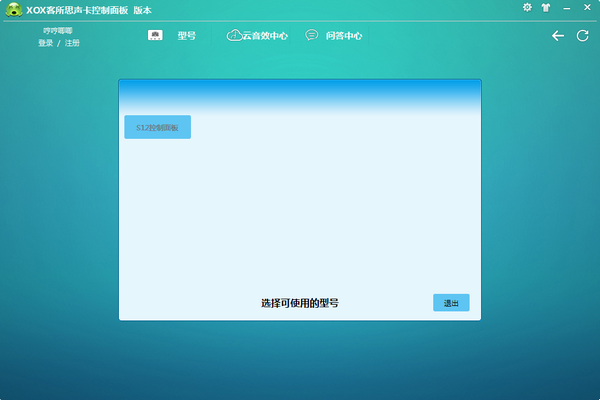
Task: Open the 型号 tab
Action: (187, 36)
